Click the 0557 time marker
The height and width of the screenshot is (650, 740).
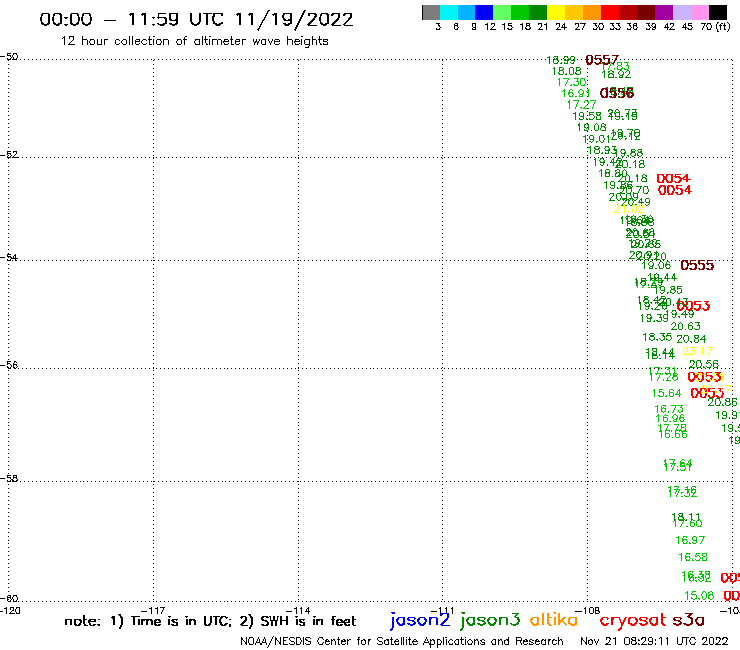(x=602, y=60)
